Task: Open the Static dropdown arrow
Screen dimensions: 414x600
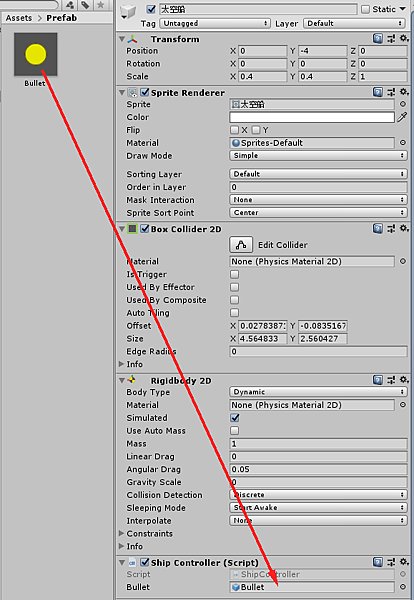Action: click(x=403, y=9)
